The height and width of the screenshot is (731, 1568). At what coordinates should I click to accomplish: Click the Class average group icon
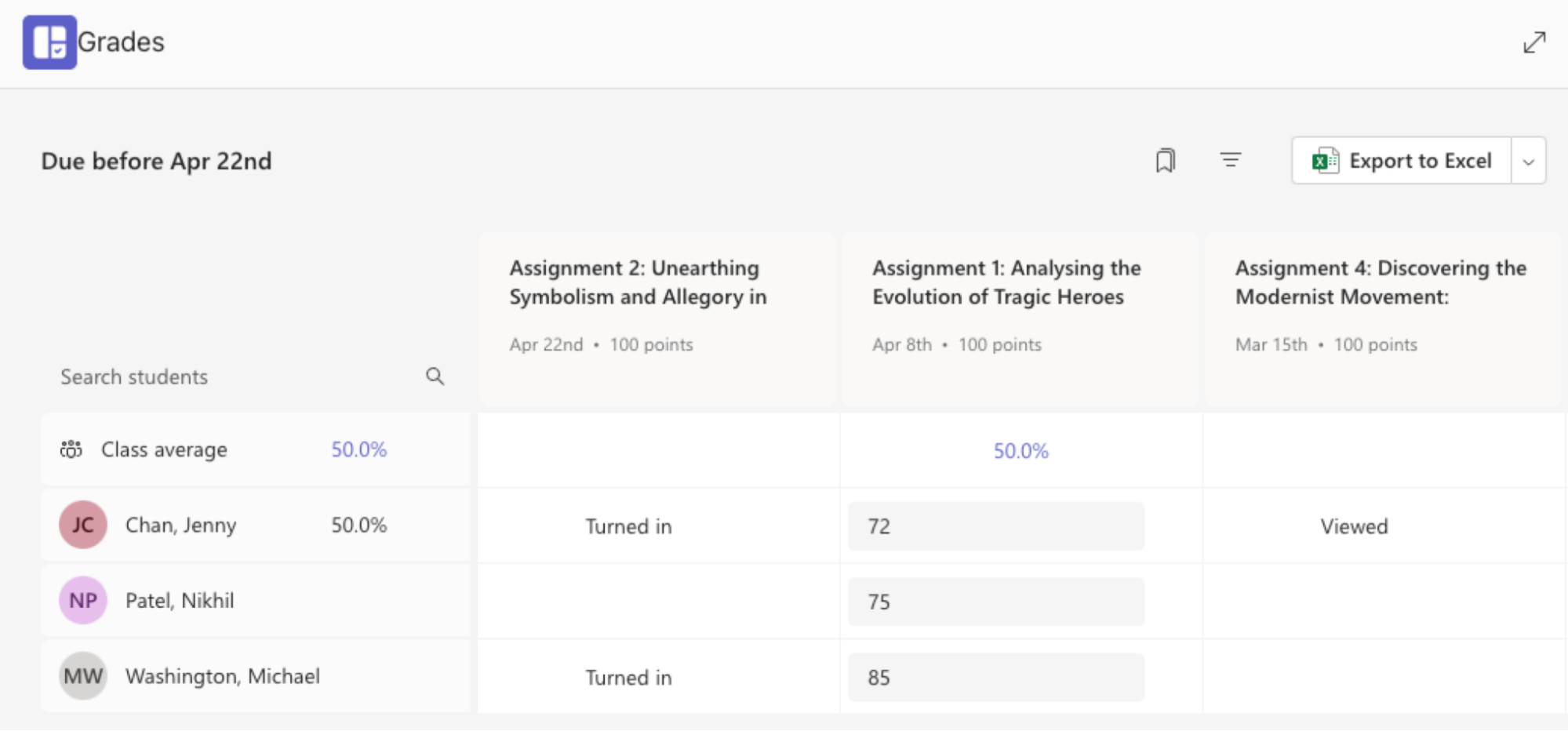(71, 449)
